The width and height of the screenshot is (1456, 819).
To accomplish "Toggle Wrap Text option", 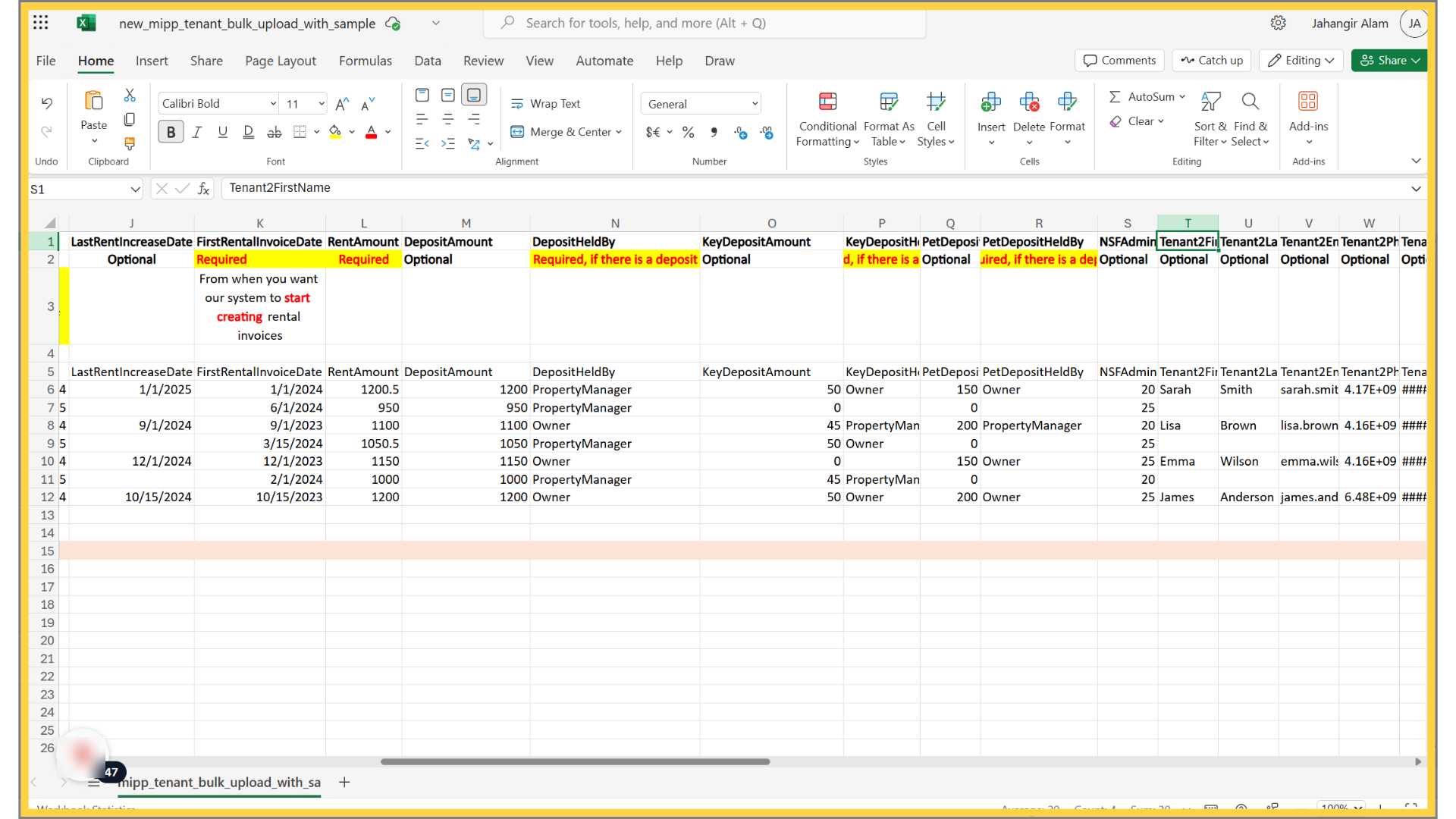I will click(545, 104).
